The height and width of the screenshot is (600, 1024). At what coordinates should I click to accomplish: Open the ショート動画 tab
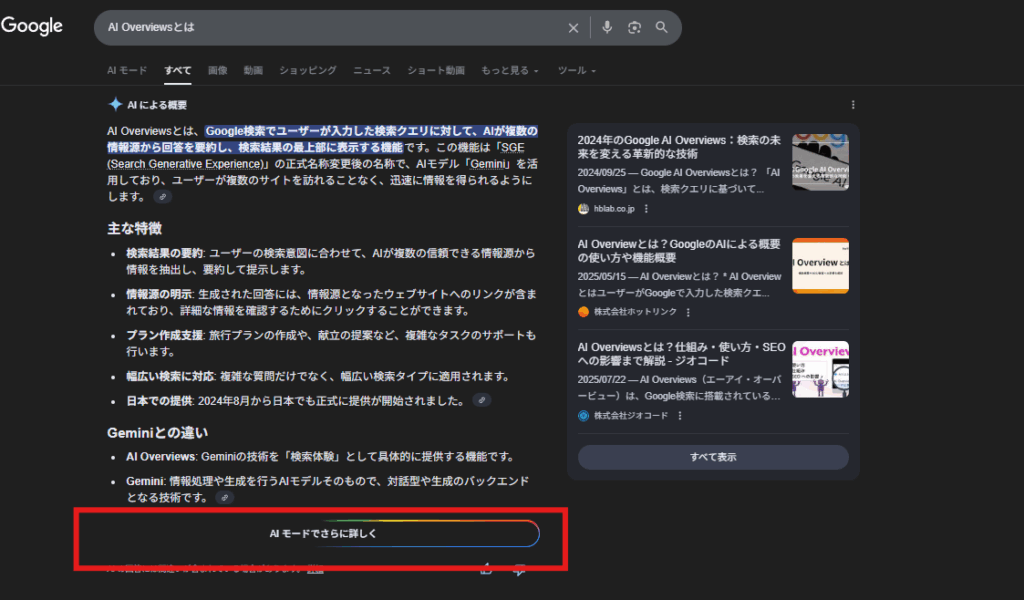[x=436, y=71]
